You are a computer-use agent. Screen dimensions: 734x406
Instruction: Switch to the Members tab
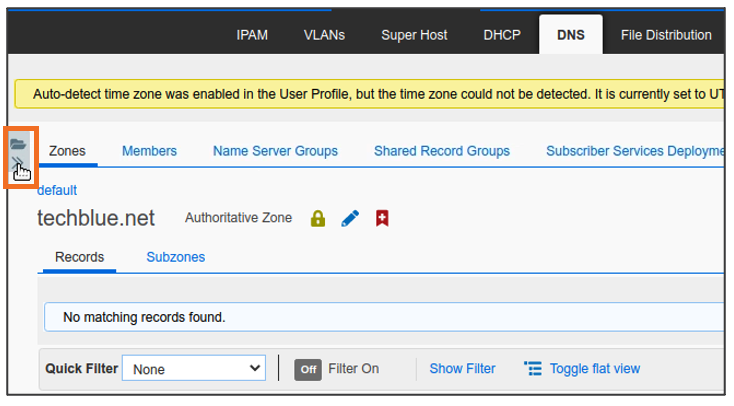pos(149,151)
